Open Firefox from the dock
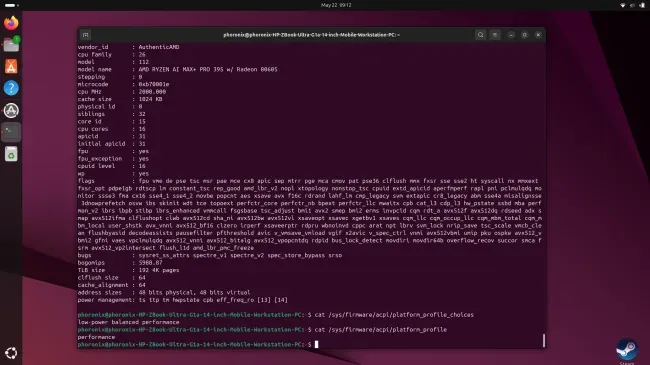This screenshot has width=650, height=365. pos(11,22)
